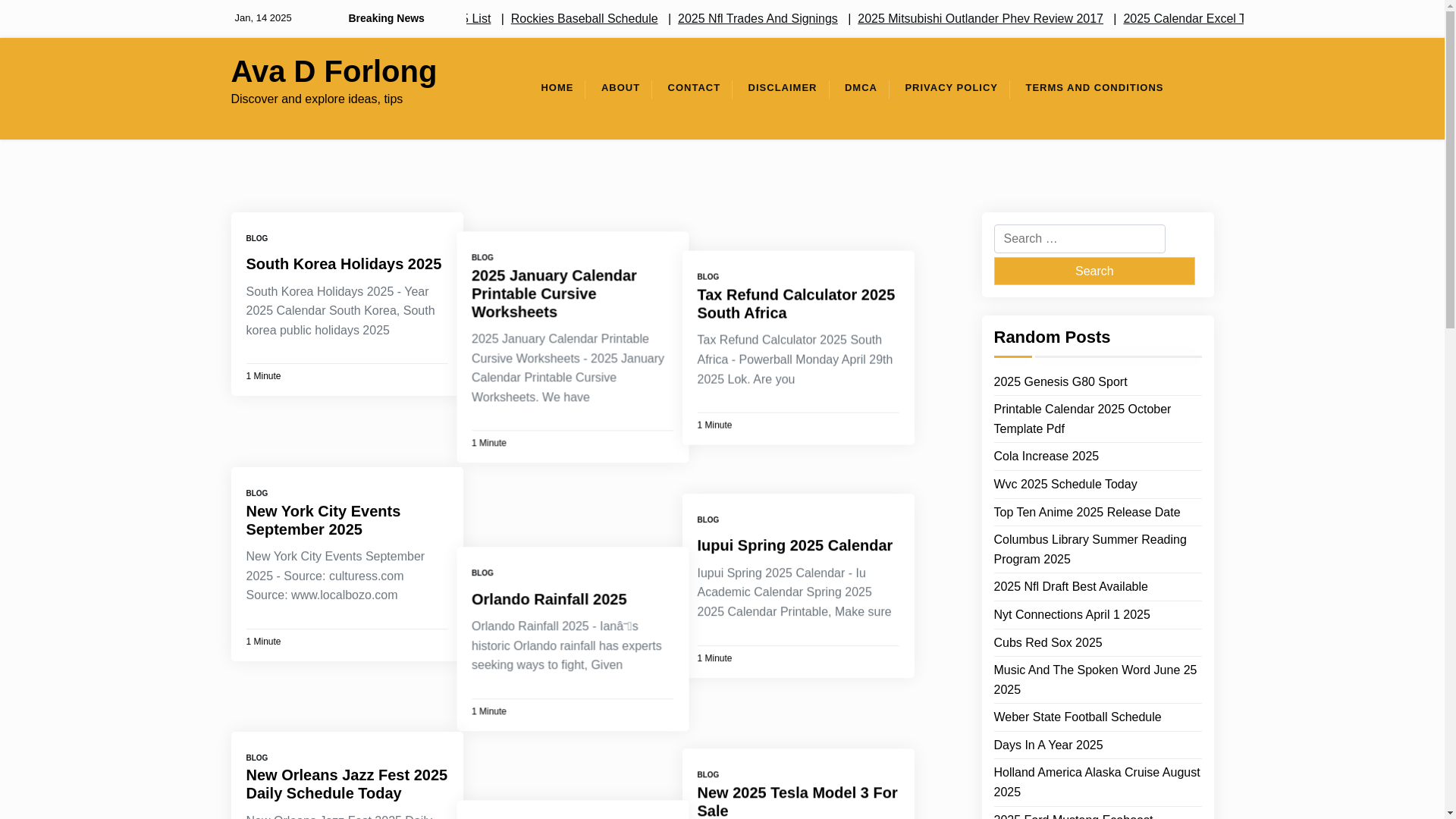Open the ABOUT page
Viewport: 1456px width, 819px height.
[x=620, y=88]
